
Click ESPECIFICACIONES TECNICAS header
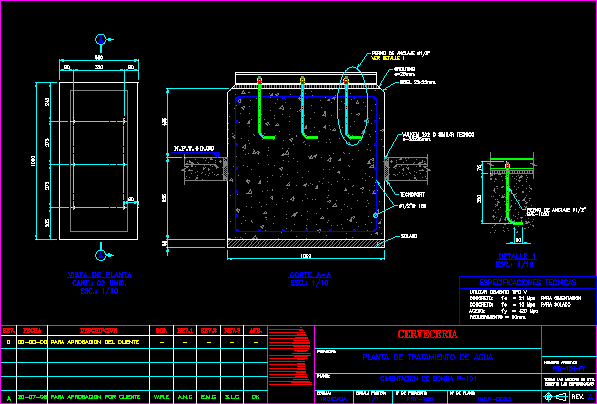[x=528, y=283]
